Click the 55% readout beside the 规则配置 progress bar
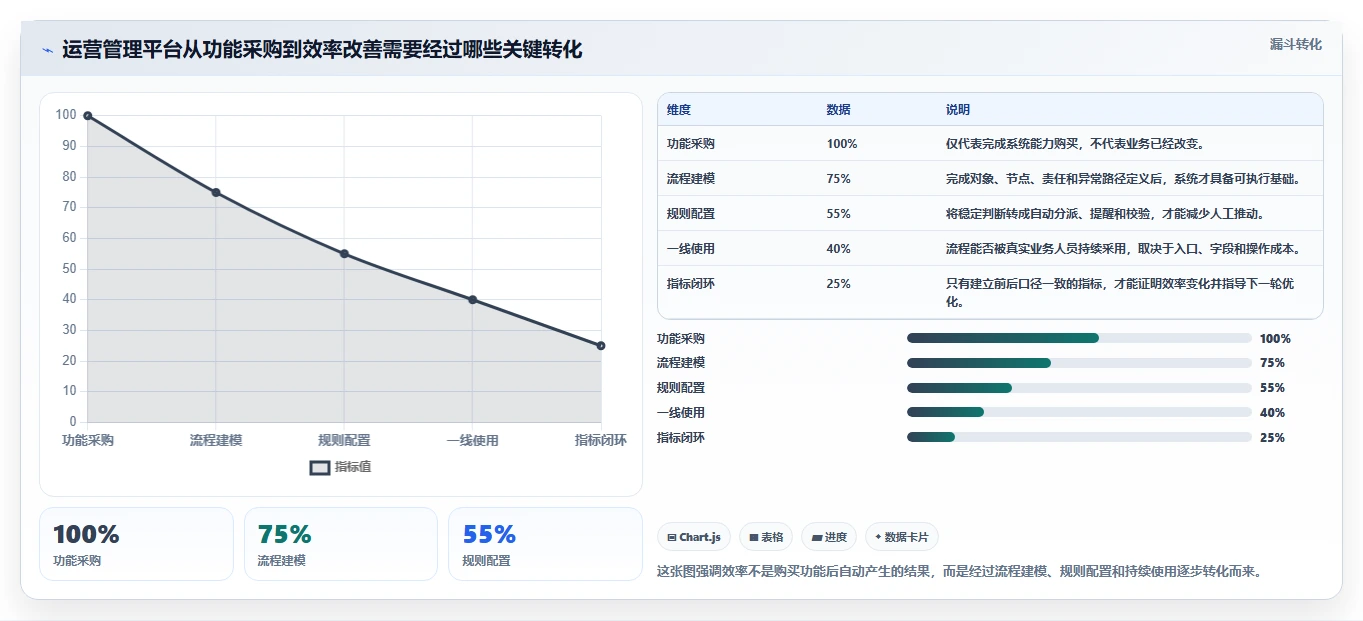Screen dimensions: 1363x621 [x=1273, y=388]
